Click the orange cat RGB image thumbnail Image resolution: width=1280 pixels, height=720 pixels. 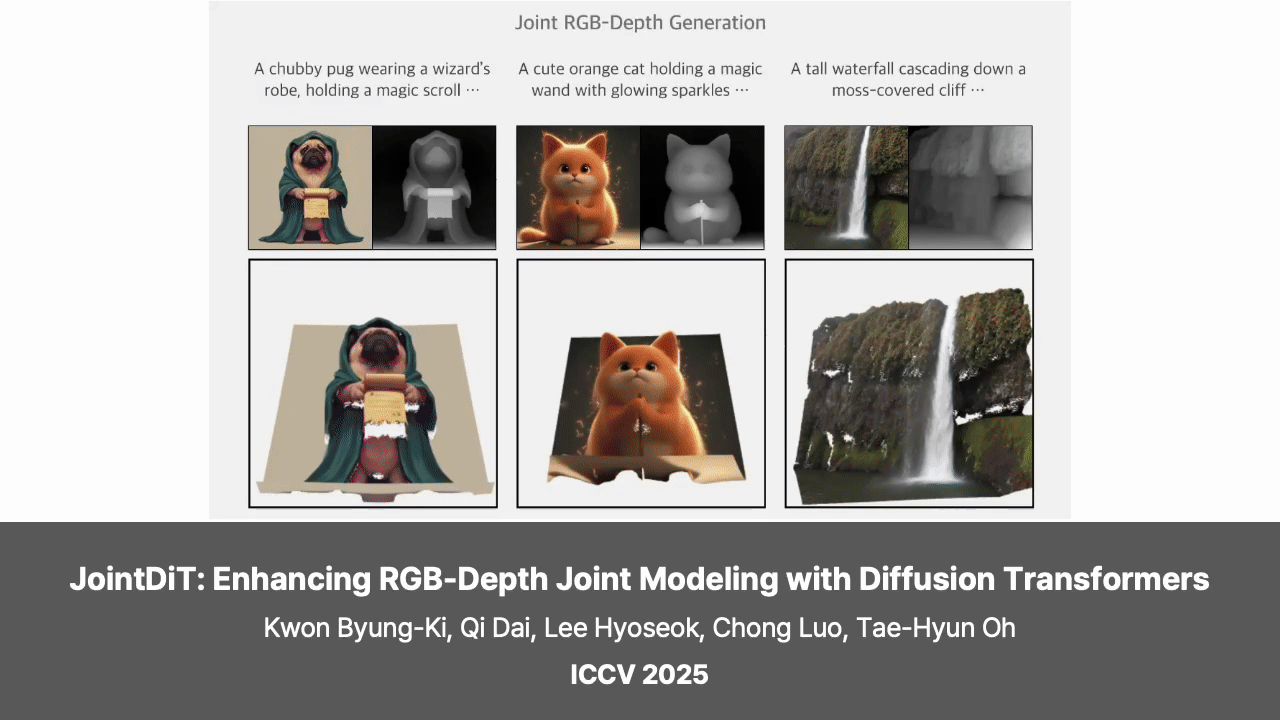click(x=578, y=187)
